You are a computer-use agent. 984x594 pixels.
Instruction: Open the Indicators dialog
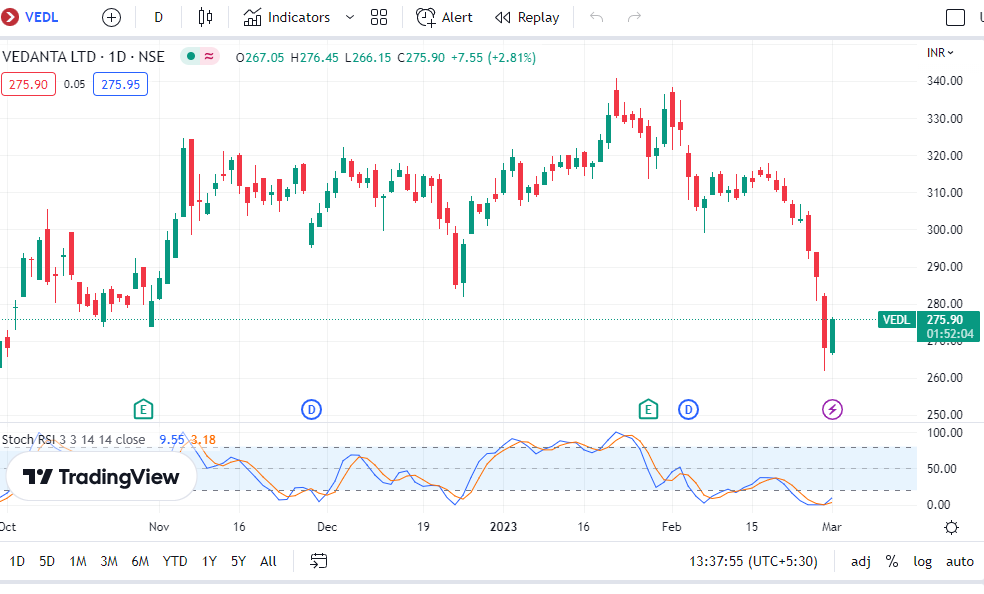click(x=287, y=18)
